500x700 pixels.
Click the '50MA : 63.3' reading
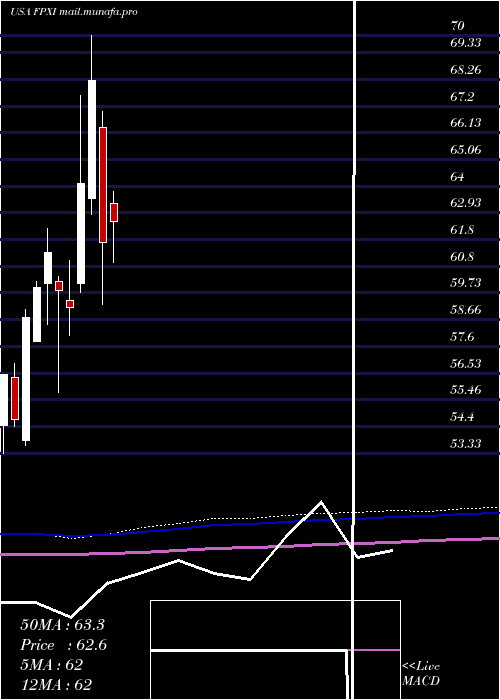pyautogui.click(x=62, y=625)
